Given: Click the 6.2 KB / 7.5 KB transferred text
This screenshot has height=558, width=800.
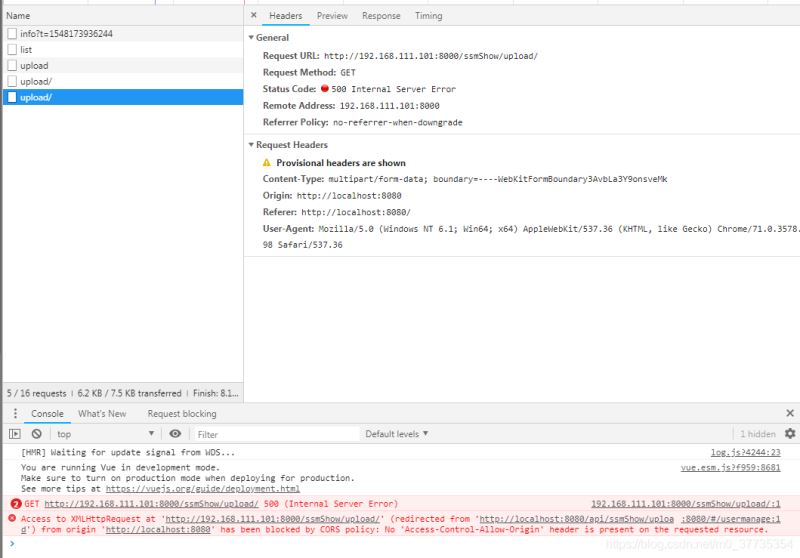Looking at the screenshot, I should point(129,393).
